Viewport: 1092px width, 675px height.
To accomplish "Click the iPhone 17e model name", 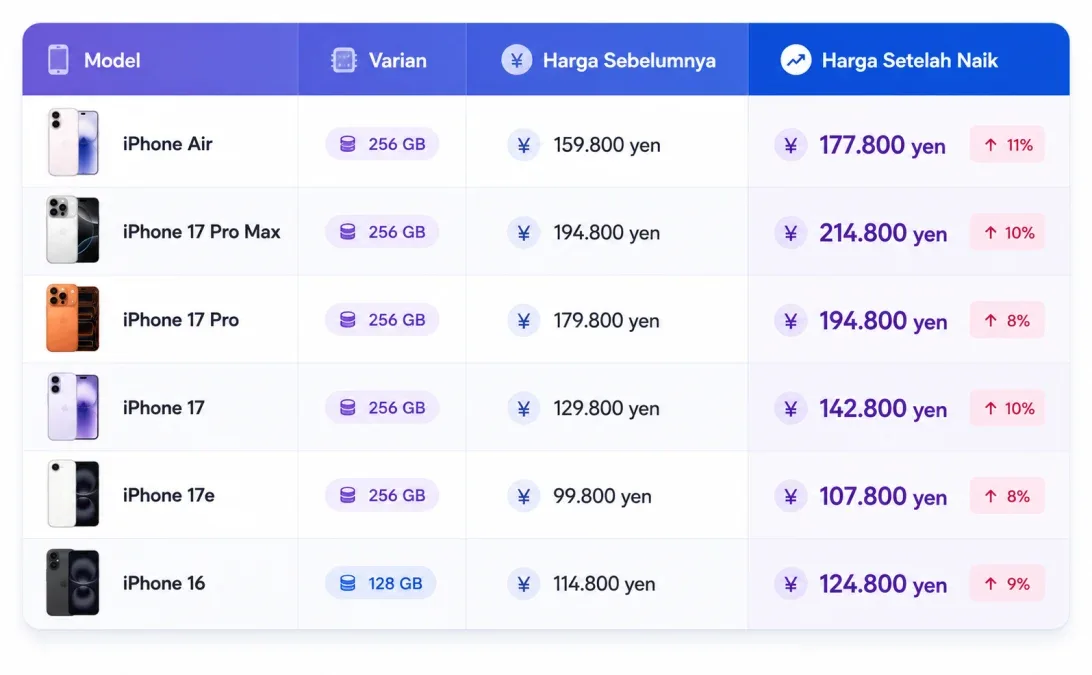I will pos(169,495).
